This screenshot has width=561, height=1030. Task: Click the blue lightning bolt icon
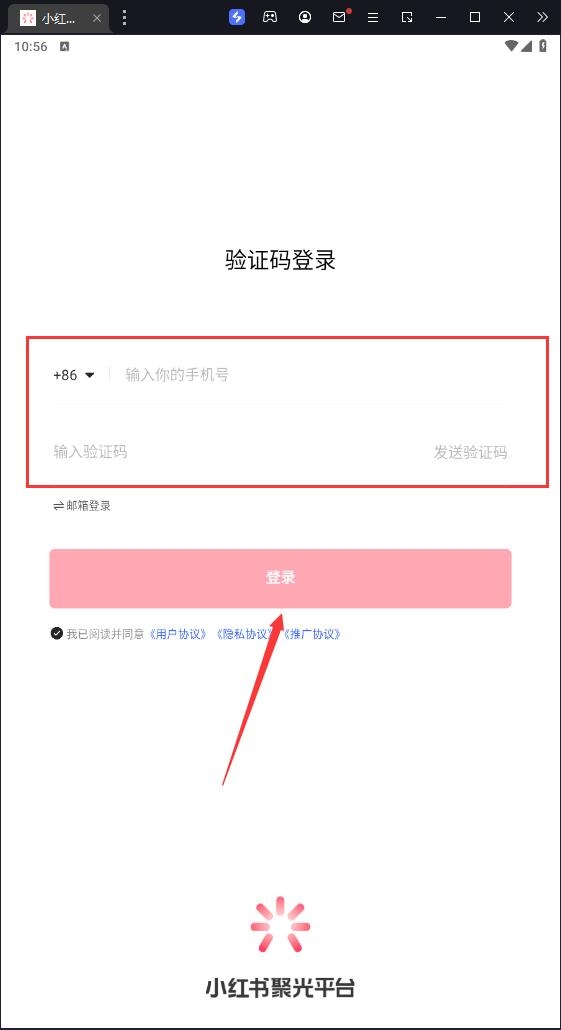pyautogui.click(x=237, y=18)
